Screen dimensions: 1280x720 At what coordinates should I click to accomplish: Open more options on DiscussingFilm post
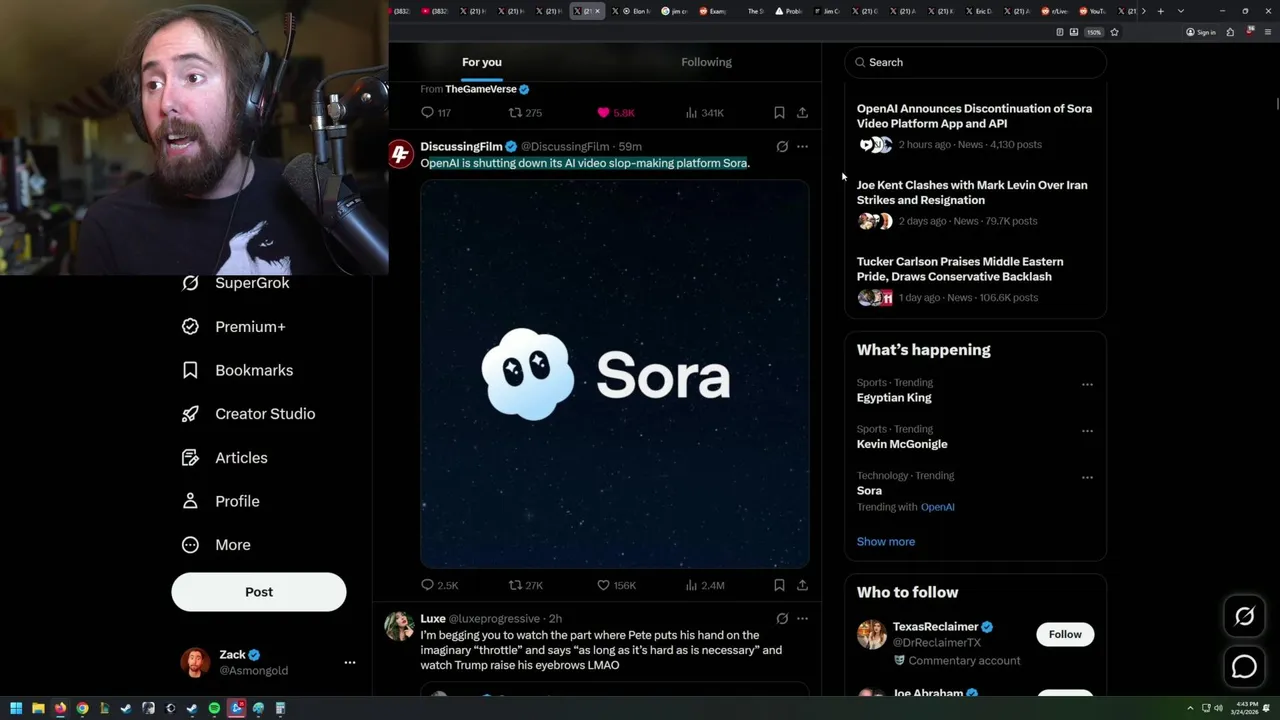(x=802, y=146)
